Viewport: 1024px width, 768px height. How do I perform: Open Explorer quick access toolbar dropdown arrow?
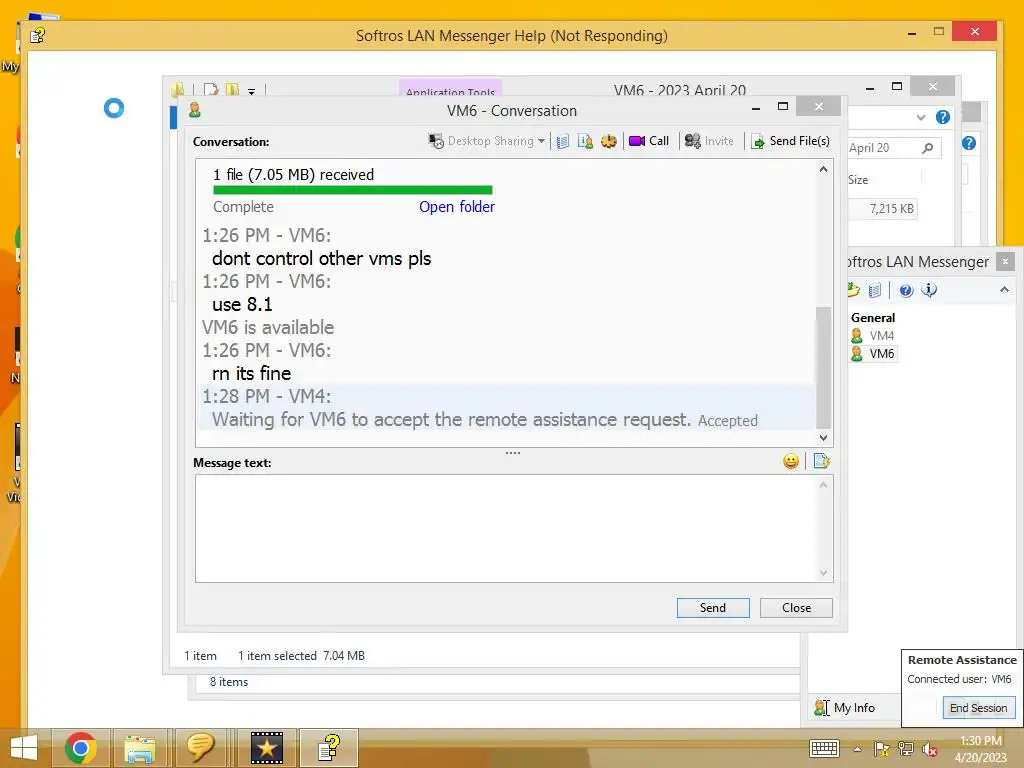(x=251, y=92)
